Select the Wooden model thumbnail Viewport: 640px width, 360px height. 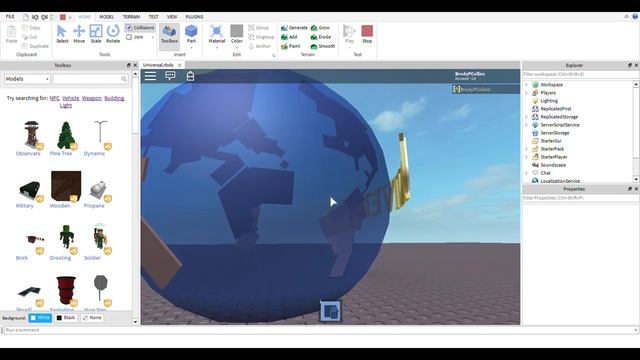[66, 186]
